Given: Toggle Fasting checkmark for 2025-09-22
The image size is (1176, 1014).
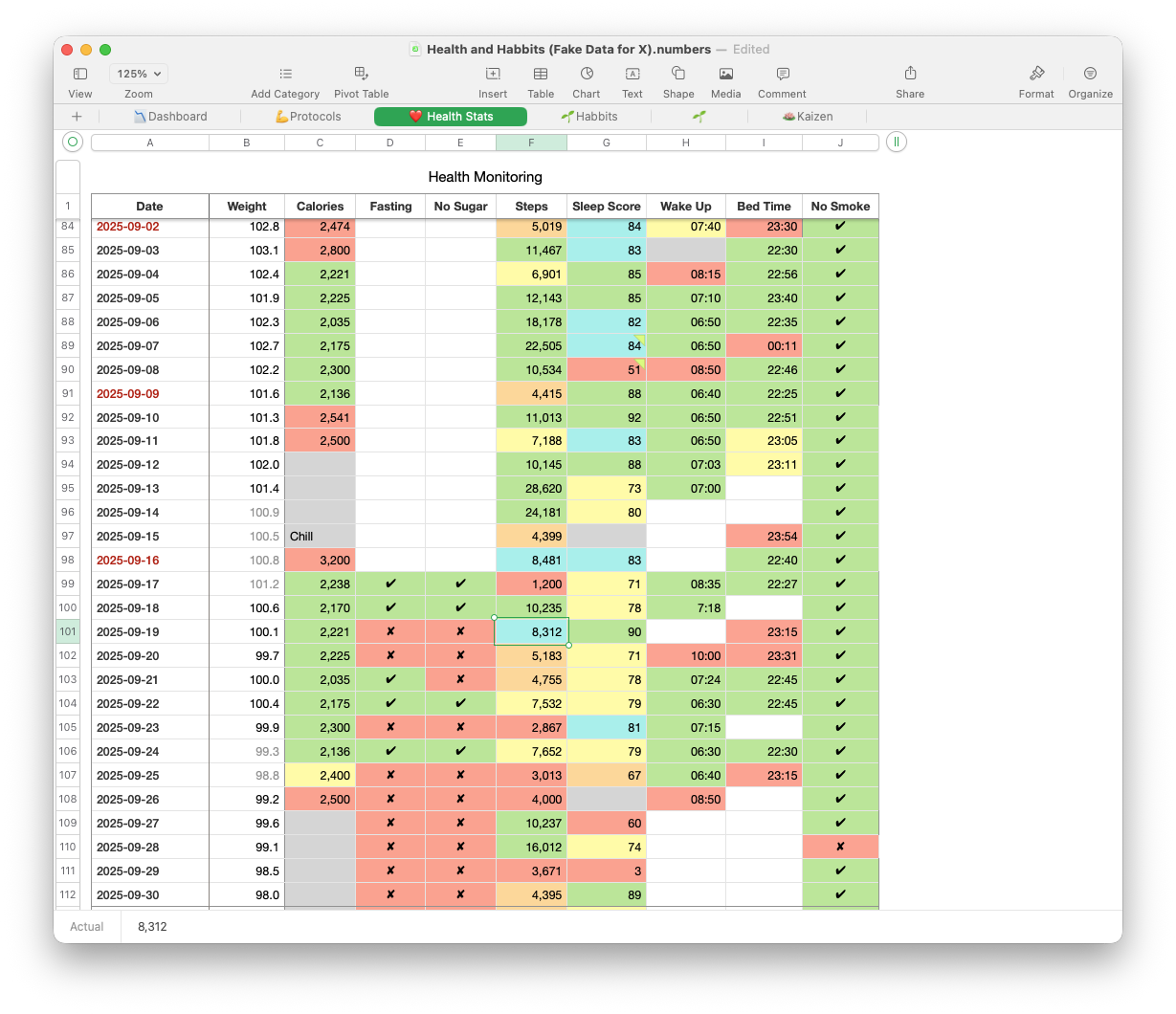Looking at the screenshot, I should tap(390, 703).
